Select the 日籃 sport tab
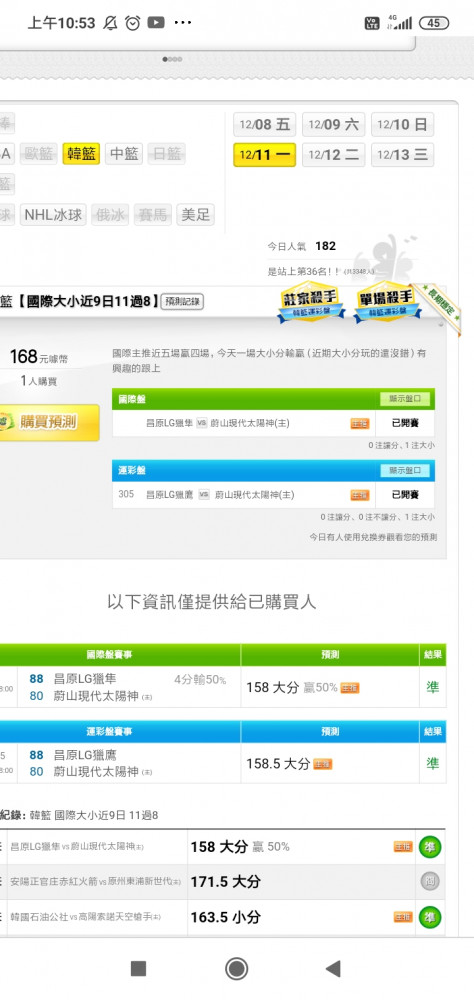Screen dimensions: 474x1000 (x=167, y=154)
